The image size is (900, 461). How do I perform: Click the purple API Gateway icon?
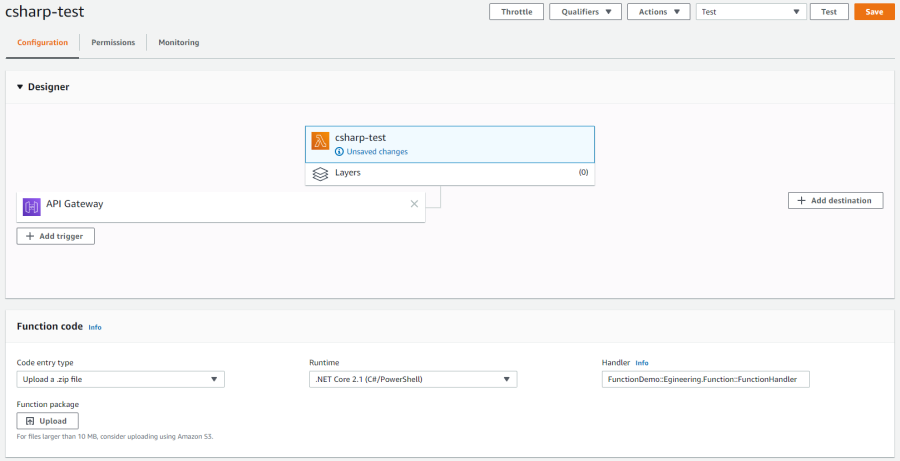tap(32, 207)
